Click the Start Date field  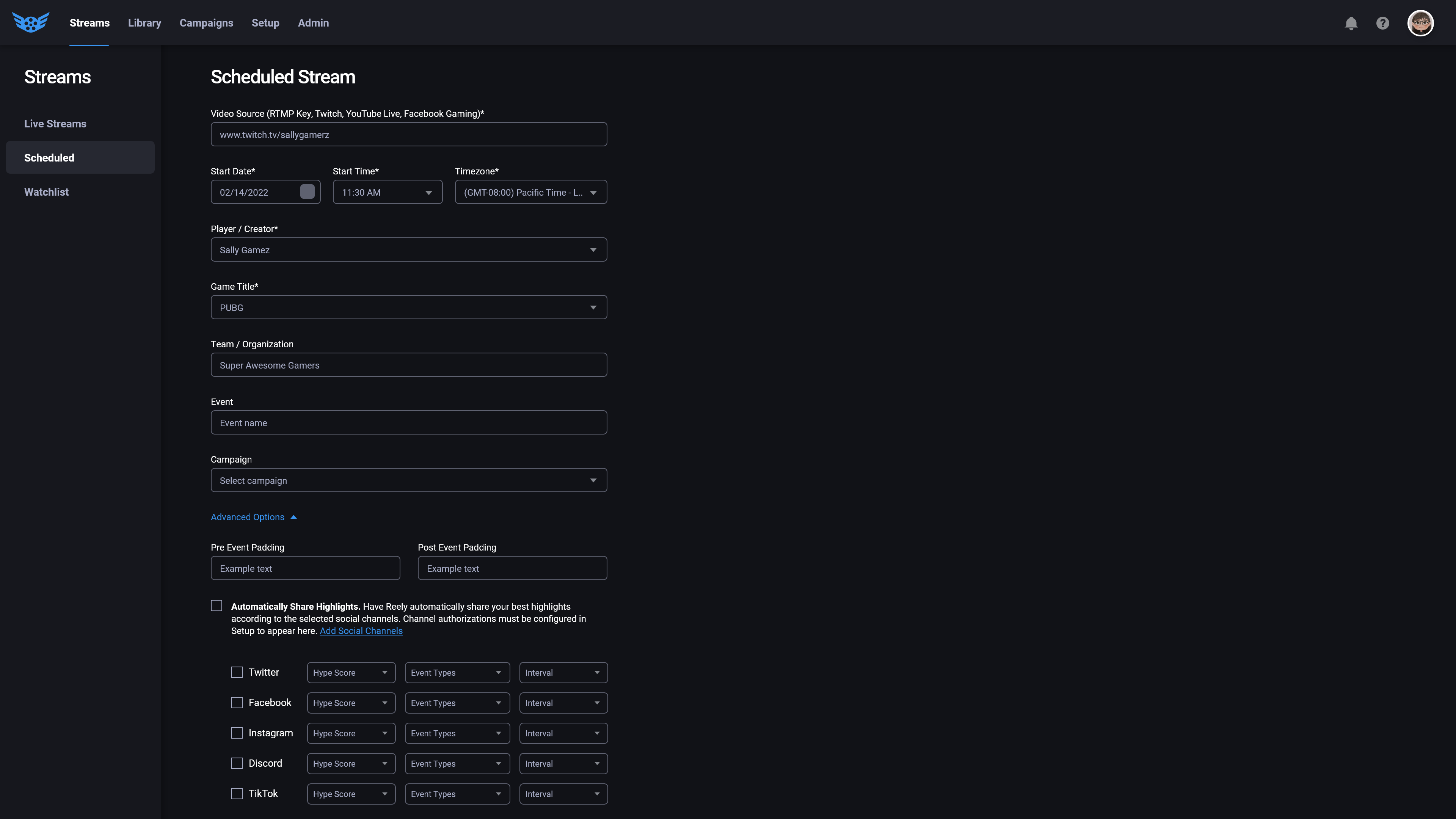tap(265, 192)
